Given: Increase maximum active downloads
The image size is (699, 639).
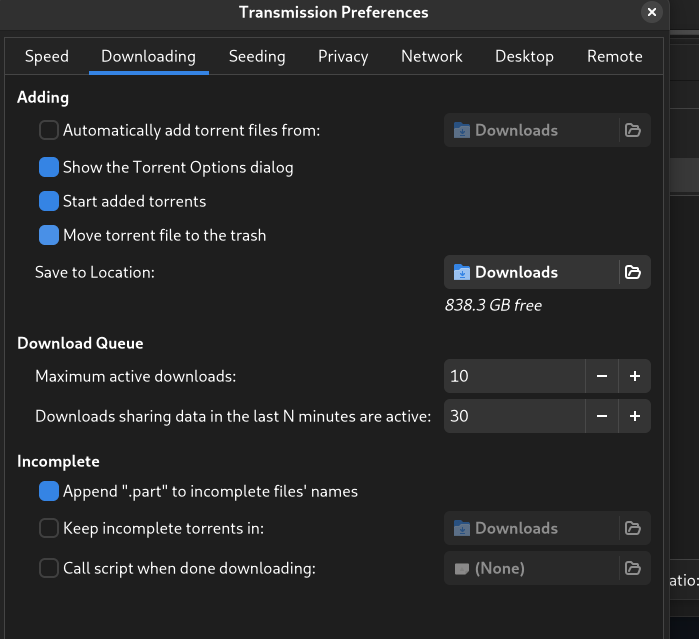Looking at the screenshot, I should coord(635,376).
